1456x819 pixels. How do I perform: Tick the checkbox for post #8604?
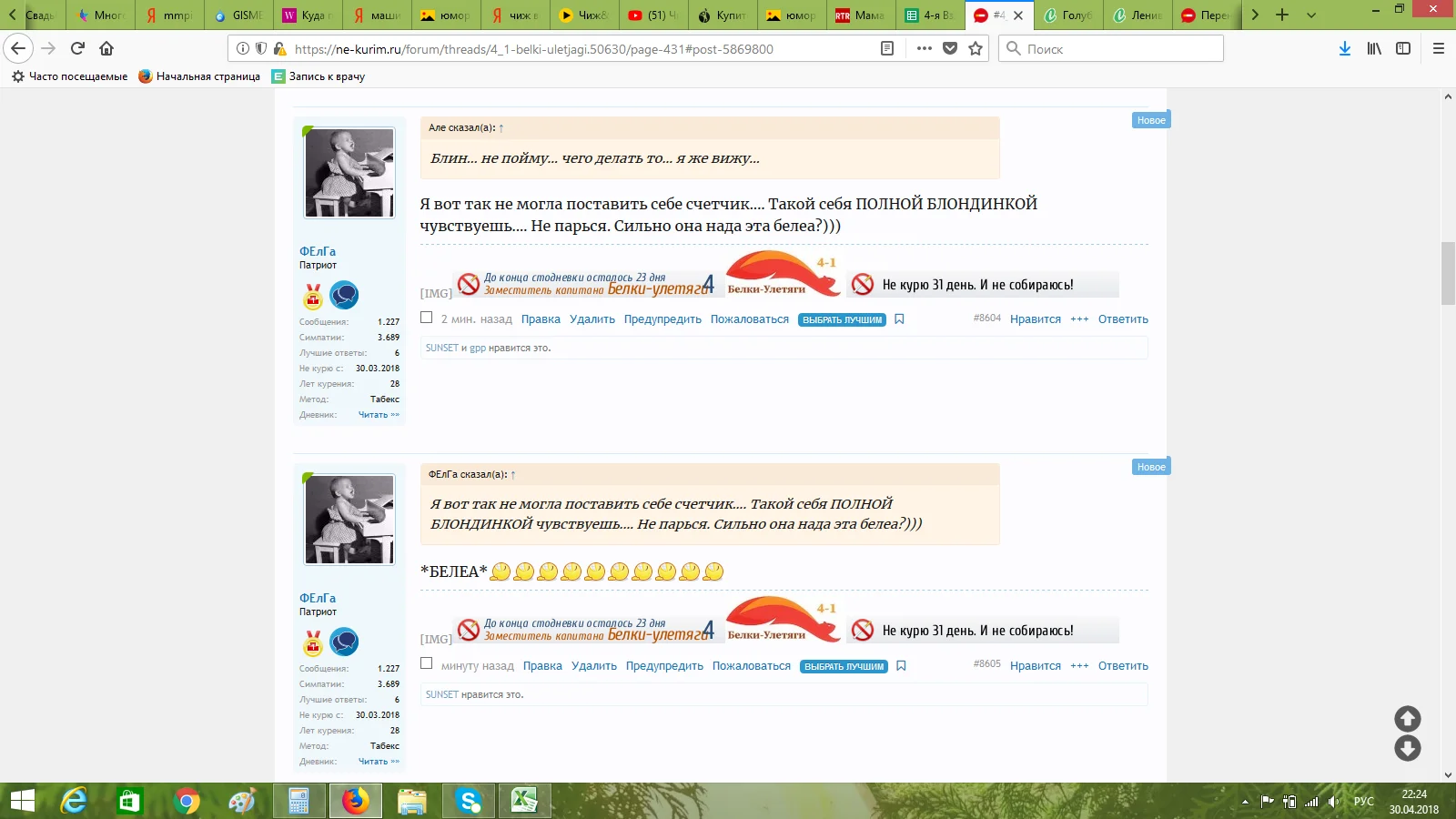[x=426, y=318]
